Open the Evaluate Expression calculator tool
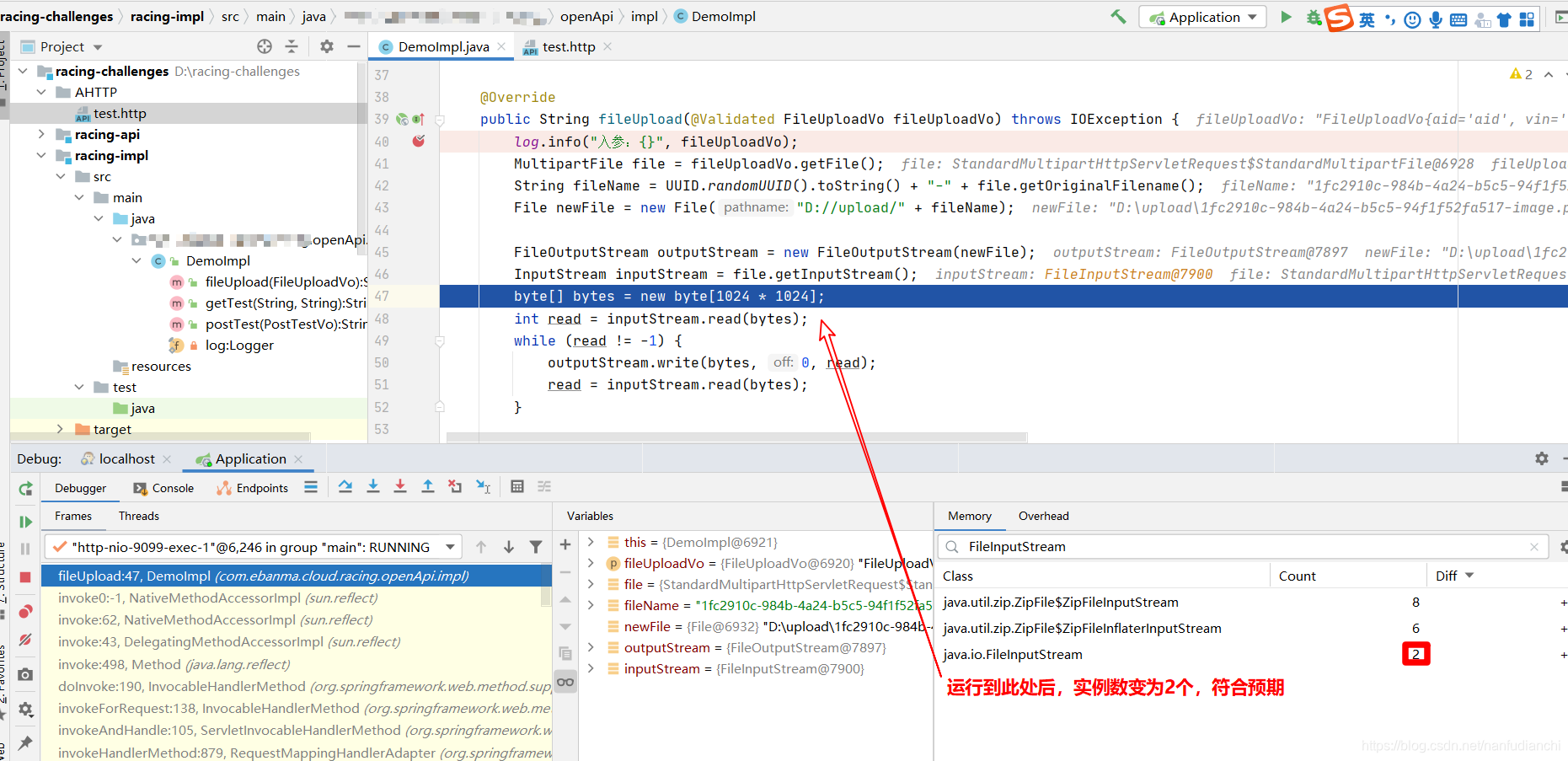The image size is (1568, 761). [516, 487]
